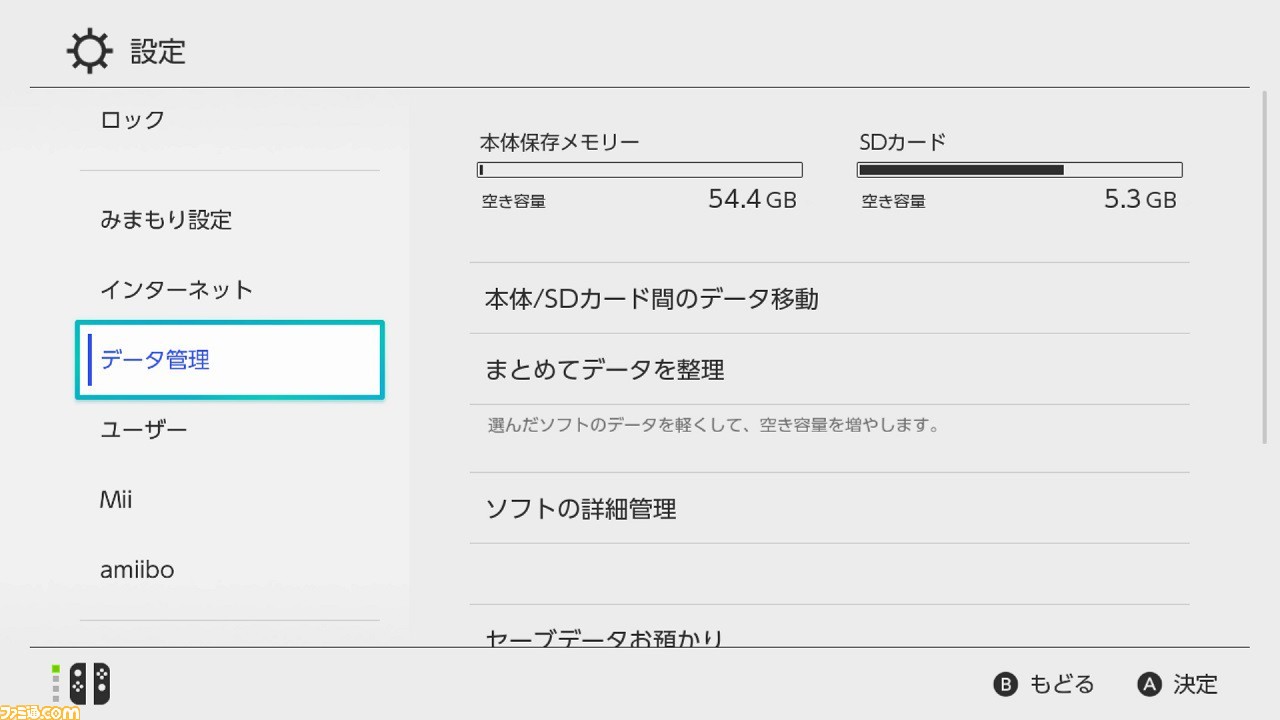Click the Joy-Con controller icon
Image resolution: width=1280 pixels, height=720 pixels.
click(89, 685)
